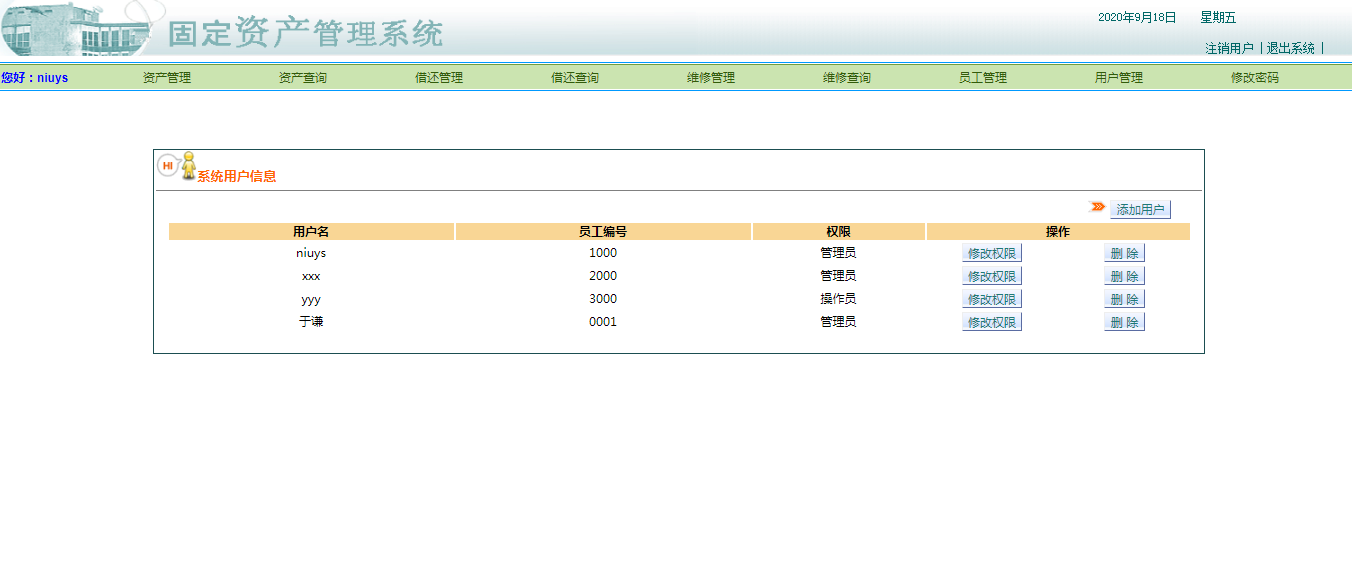Click 修改权限 for user yyy

(x=991, y=299)
